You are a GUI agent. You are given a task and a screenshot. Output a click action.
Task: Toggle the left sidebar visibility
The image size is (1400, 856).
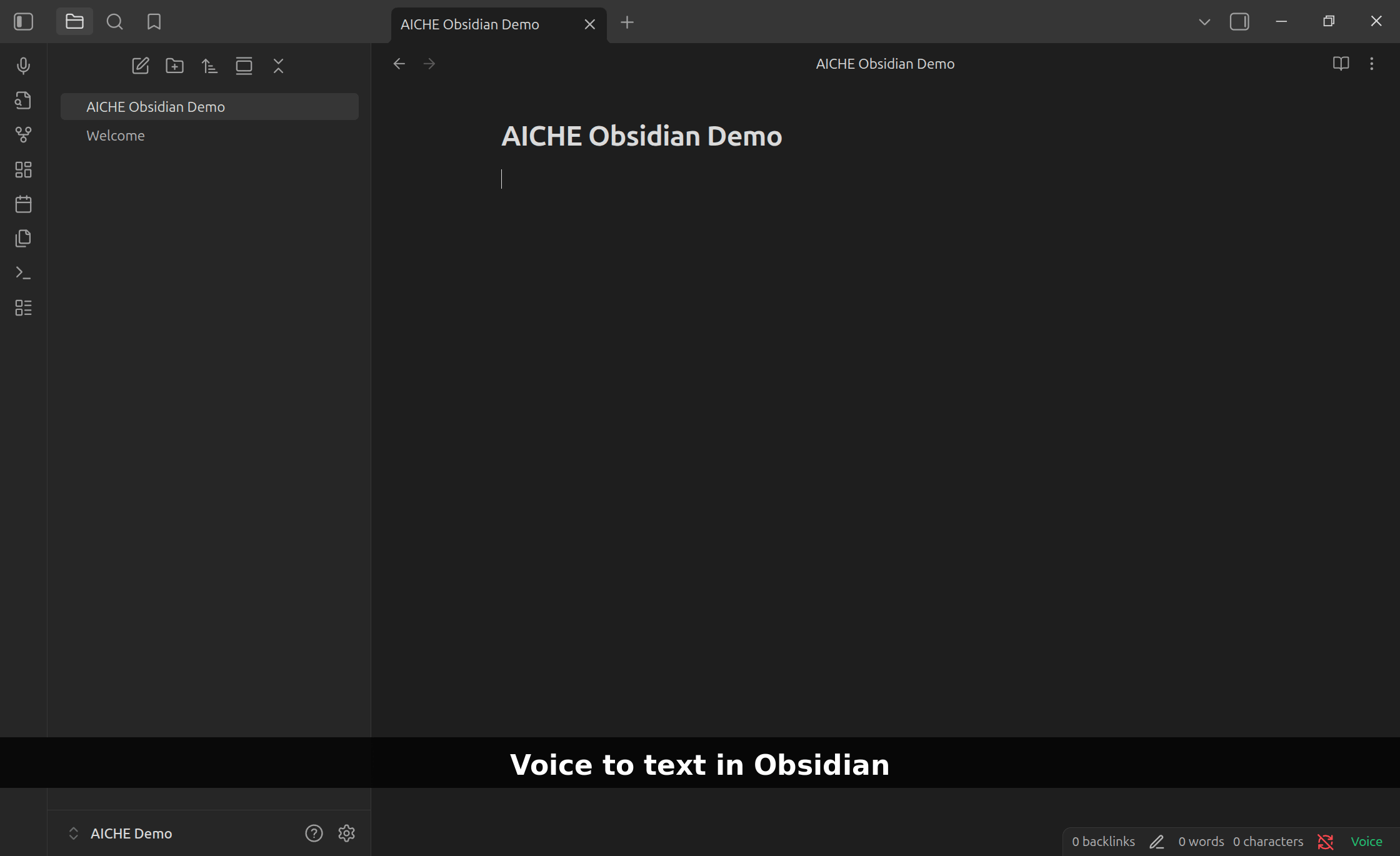click(x=23, y=21)
